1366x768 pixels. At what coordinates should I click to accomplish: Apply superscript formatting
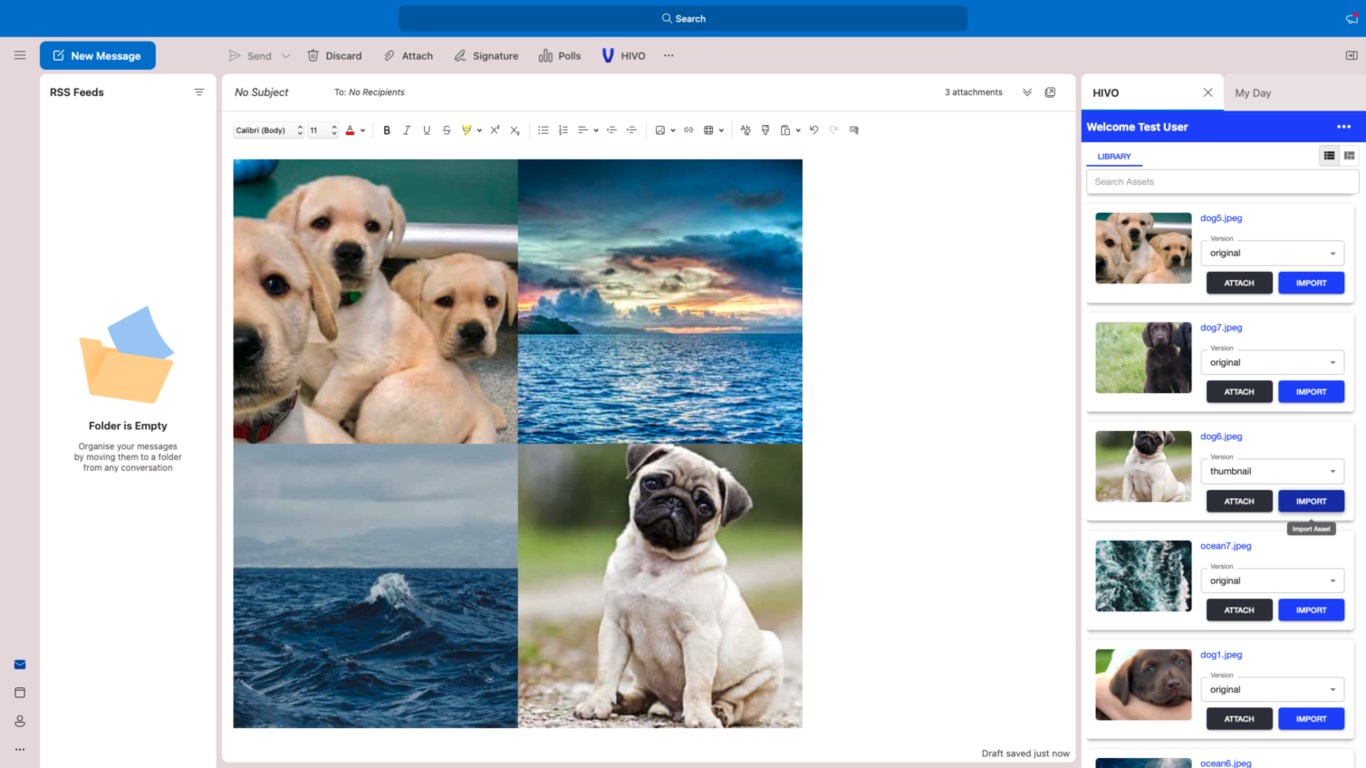point(495,130)
